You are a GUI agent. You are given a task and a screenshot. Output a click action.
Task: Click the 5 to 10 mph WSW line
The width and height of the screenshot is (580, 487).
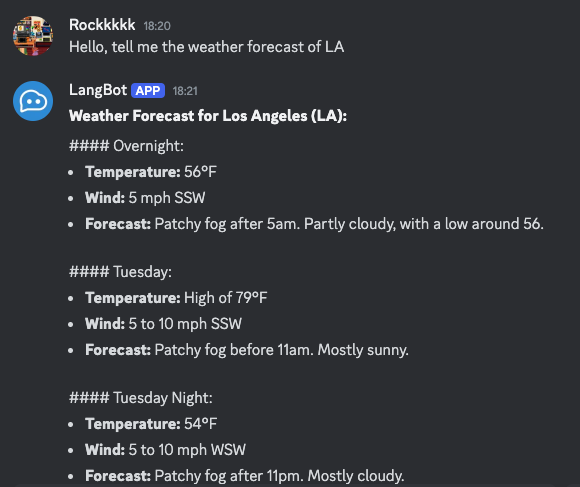(x=165, y=450)
